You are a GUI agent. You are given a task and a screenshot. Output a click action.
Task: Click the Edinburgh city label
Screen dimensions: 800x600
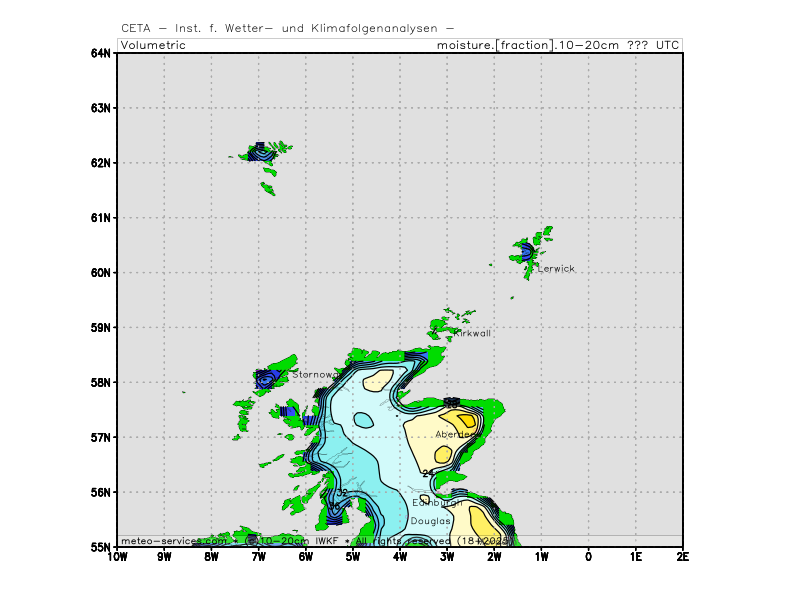click(x=437, y=503)
